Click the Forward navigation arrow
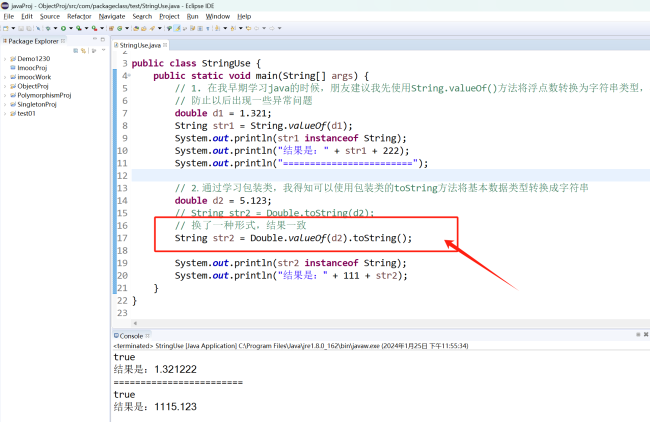 [272, 28]
